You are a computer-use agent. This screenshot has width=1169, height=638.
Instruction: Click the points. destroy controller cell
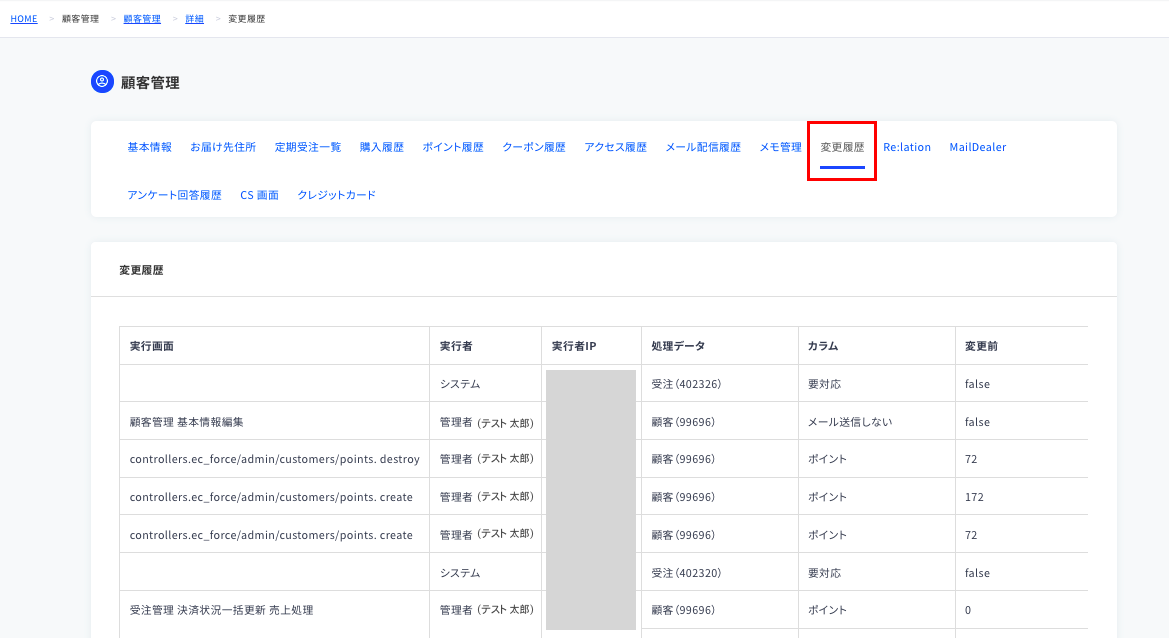(274, 459)
